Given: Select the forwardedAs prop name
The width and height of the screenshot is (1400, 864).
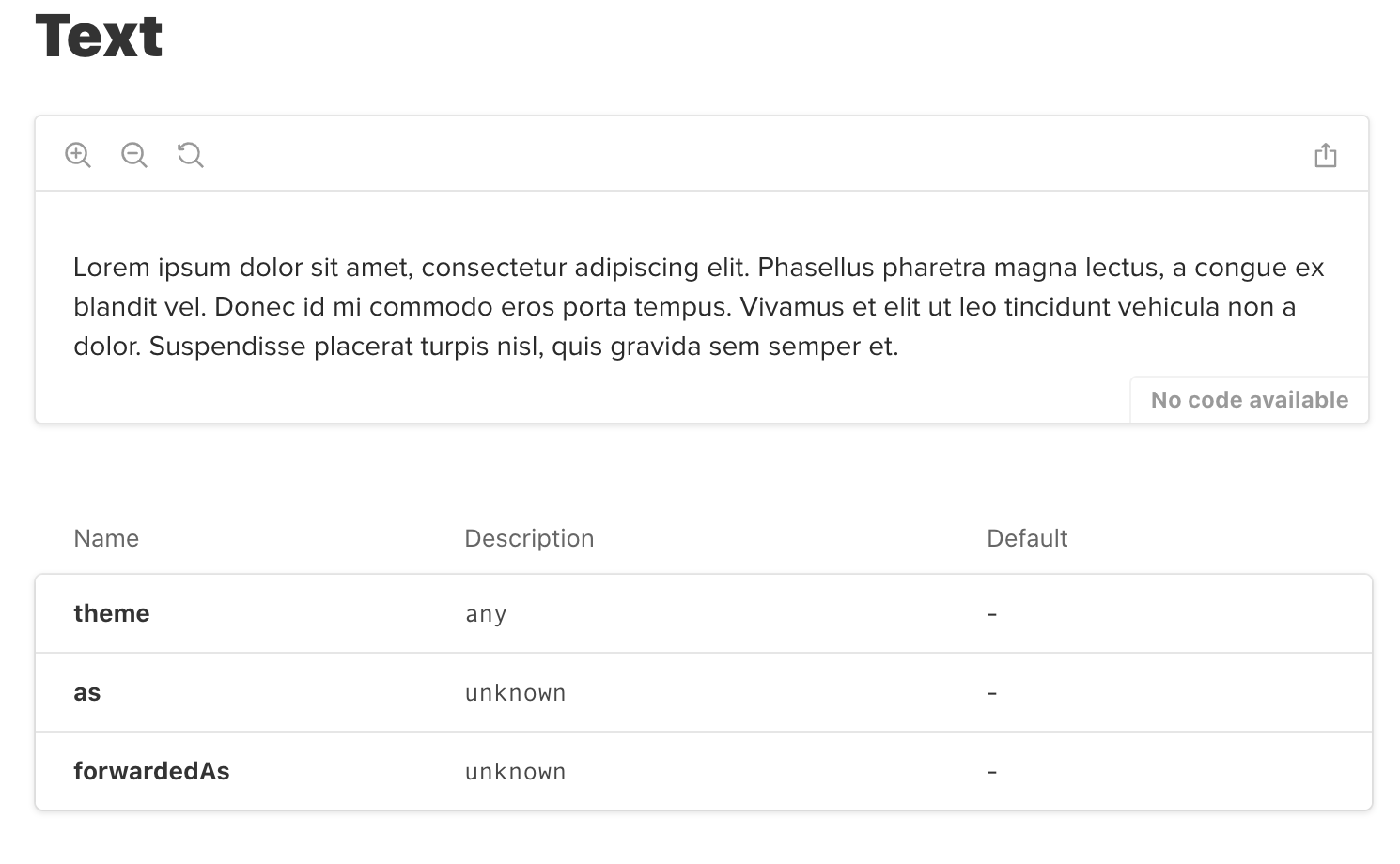Looking at the screenshot, I should tap(151, 771).
